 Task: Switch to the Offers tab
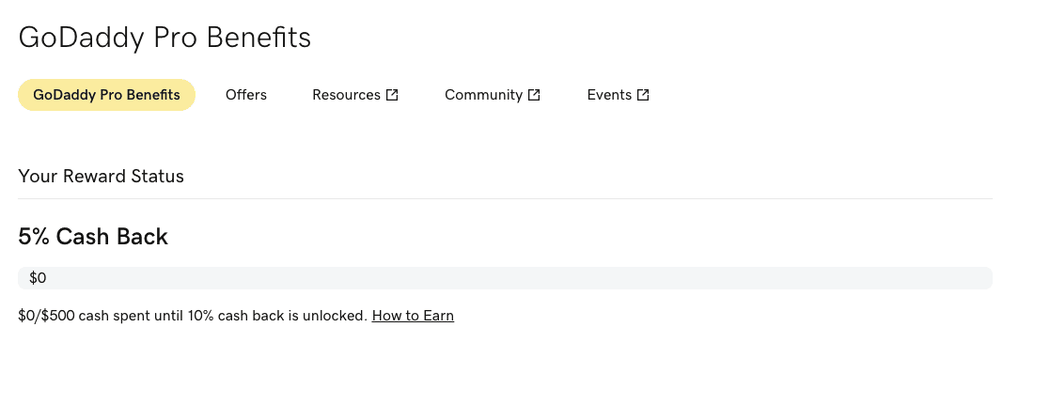[x=246, y=95]
